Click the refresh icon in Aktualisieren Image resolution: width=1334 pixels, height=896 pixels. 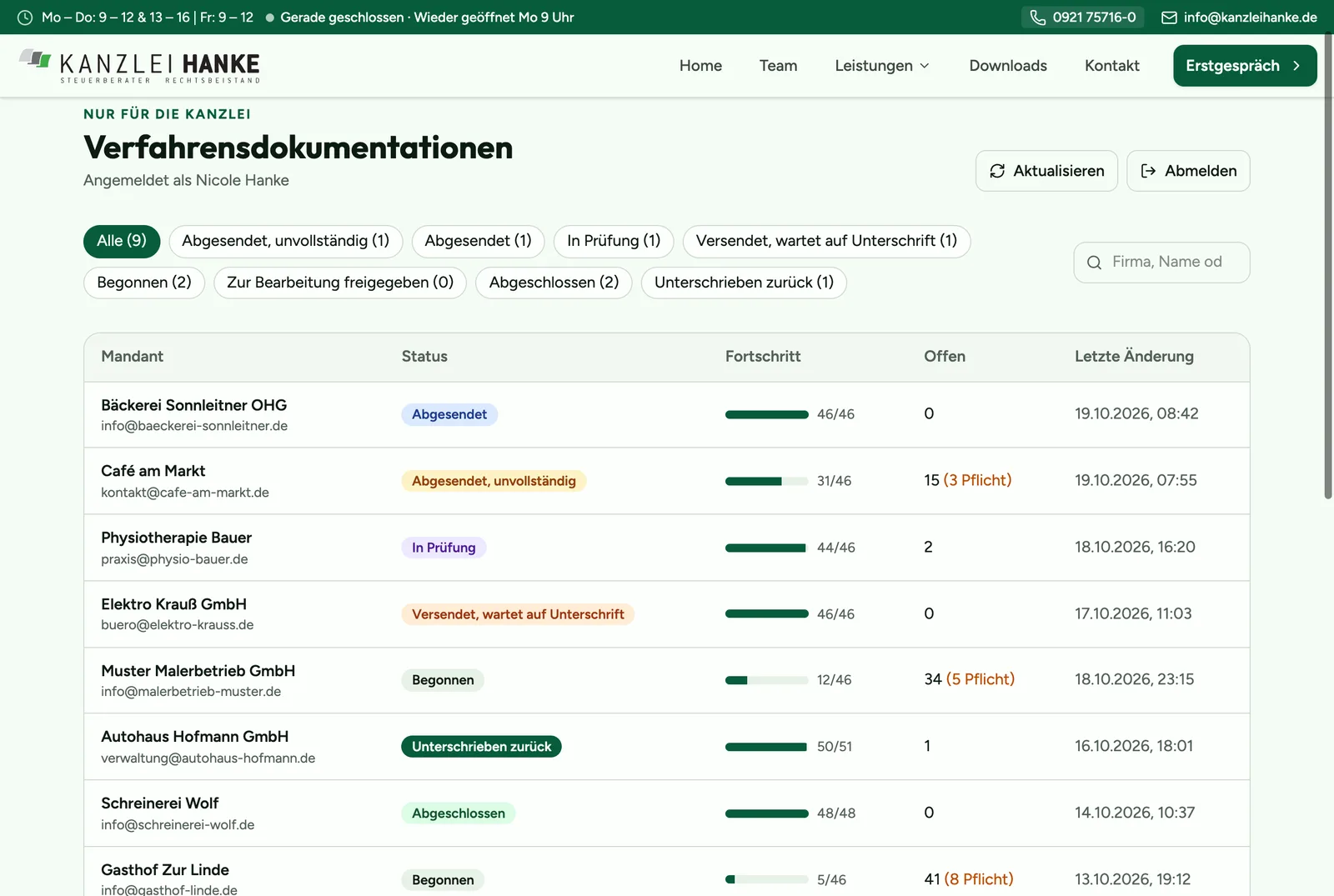tap(997, 171)
